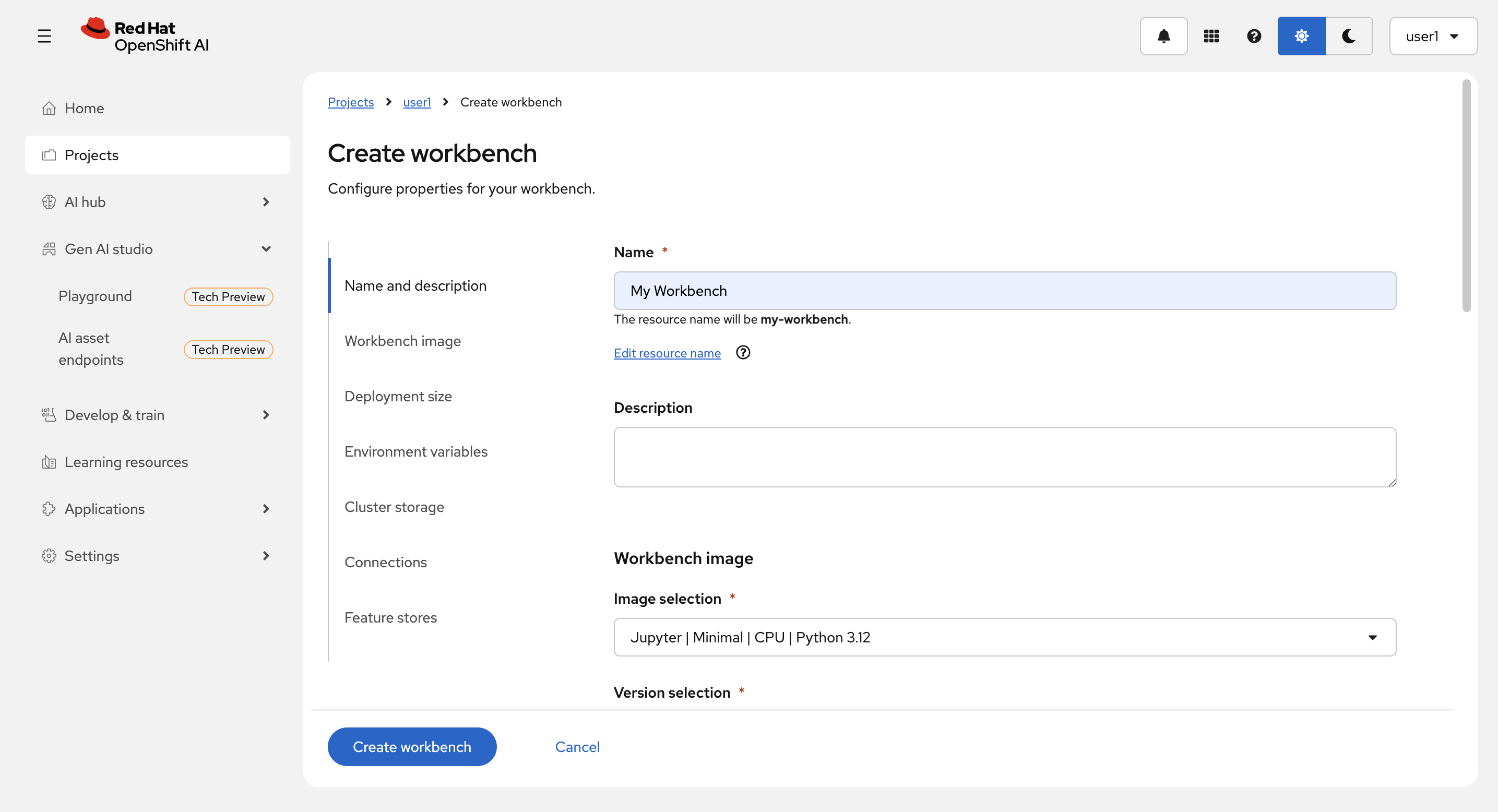Click the Edit resource name link

[x=667, y=353]
